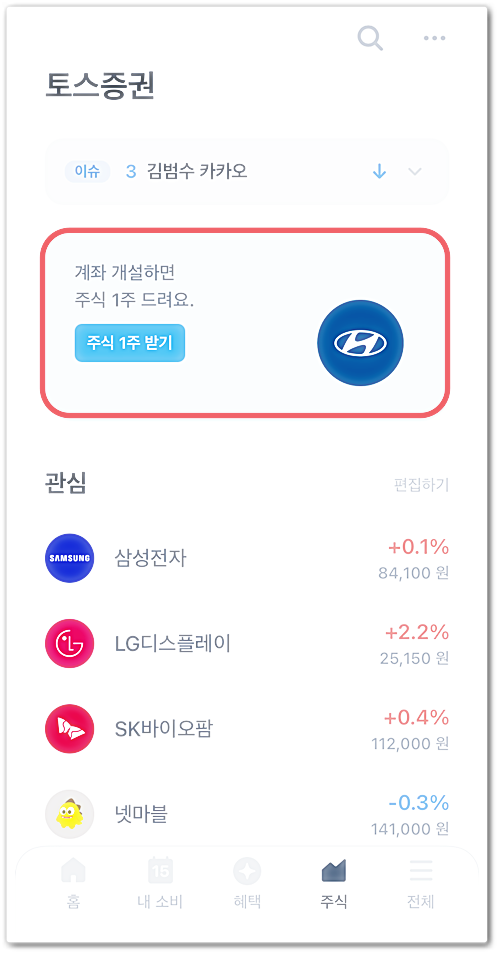This screenshot has height=955, width=500.
Task: Open the 혜택 tab
Action: click(247, 883)
